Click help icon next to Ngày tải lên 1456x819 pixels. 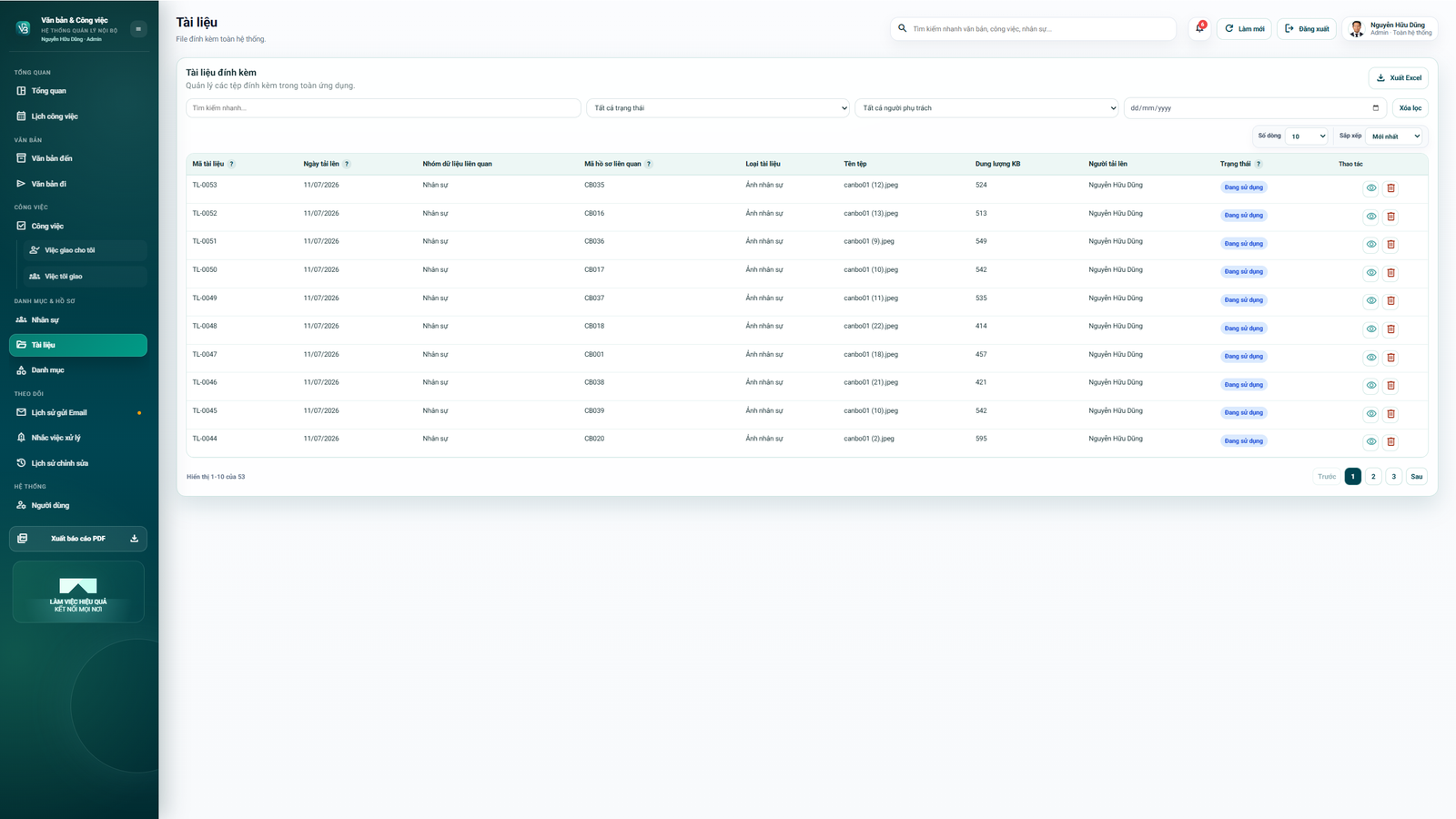click(x=347, y=164)
